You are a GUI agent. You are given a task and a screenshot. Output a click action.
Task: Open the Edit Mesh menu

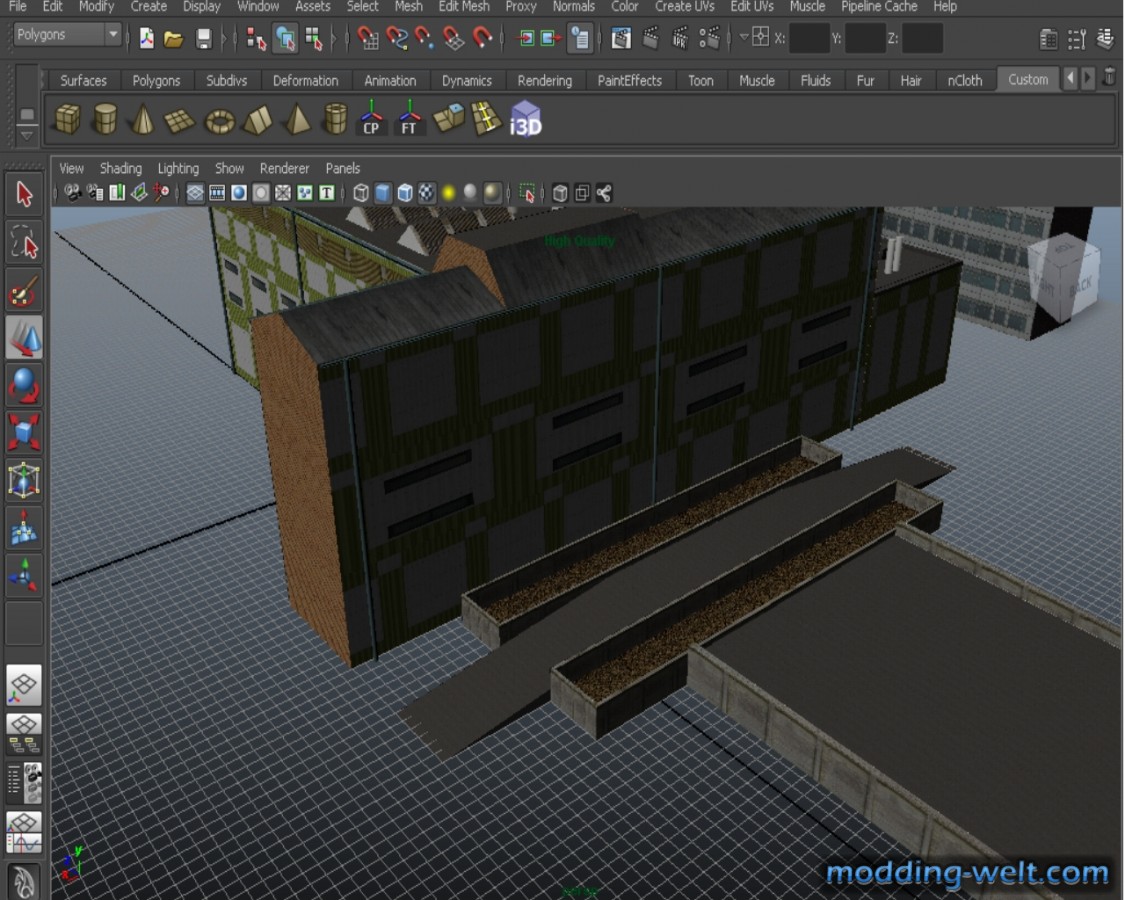click(463, 6)
